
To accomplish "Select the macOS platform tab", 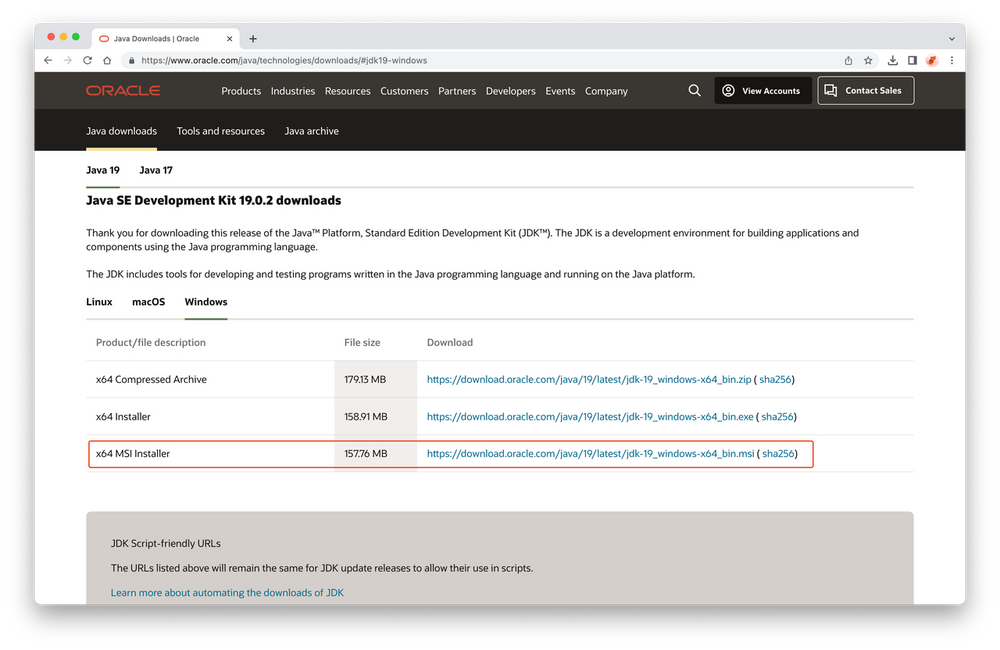I will coord(149,302).
